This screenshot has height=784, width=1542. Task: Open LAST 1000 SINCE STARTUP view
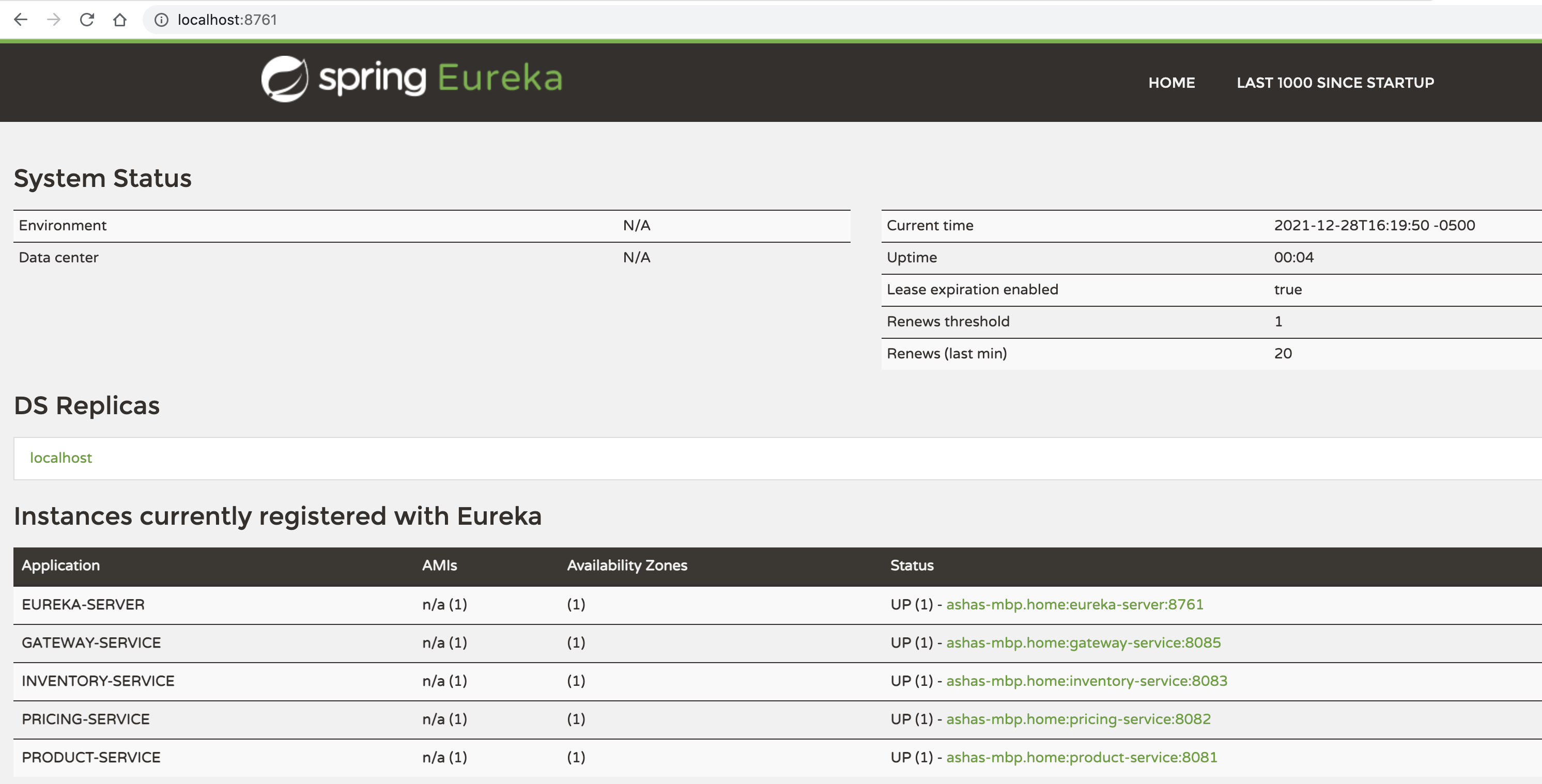[1335, 83]
